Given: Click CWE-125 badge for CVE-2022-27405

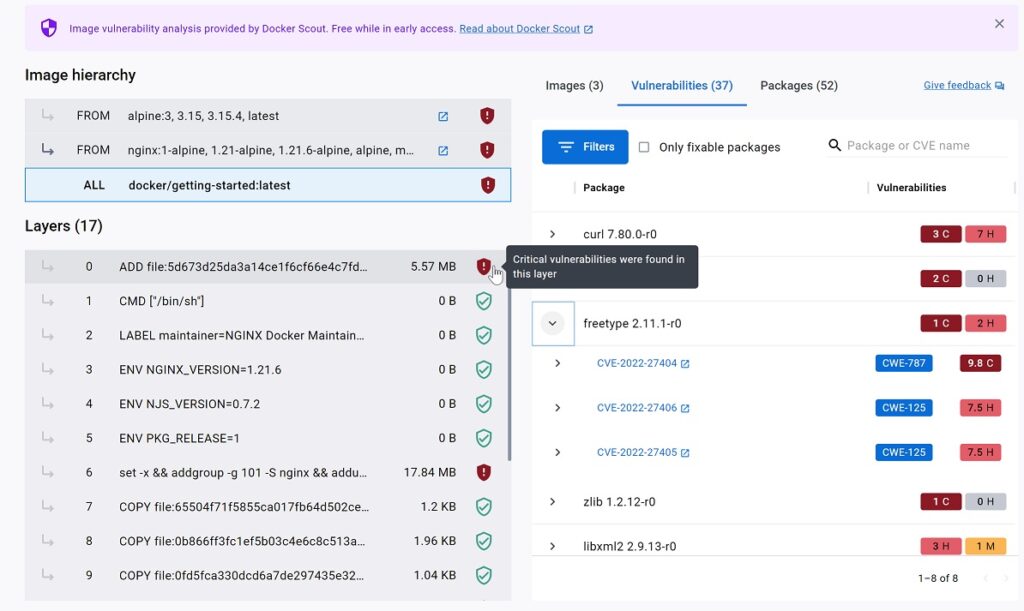Looking at the screenshot, I should [904, 452].
